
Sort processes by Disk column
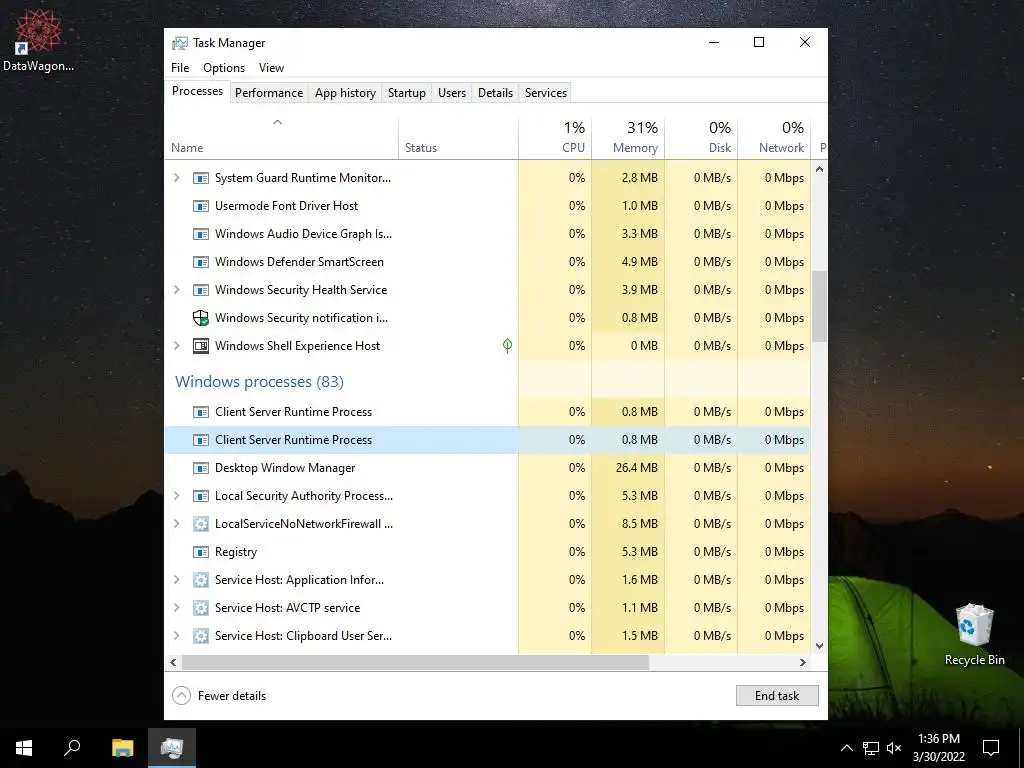[x=701, y=138]
